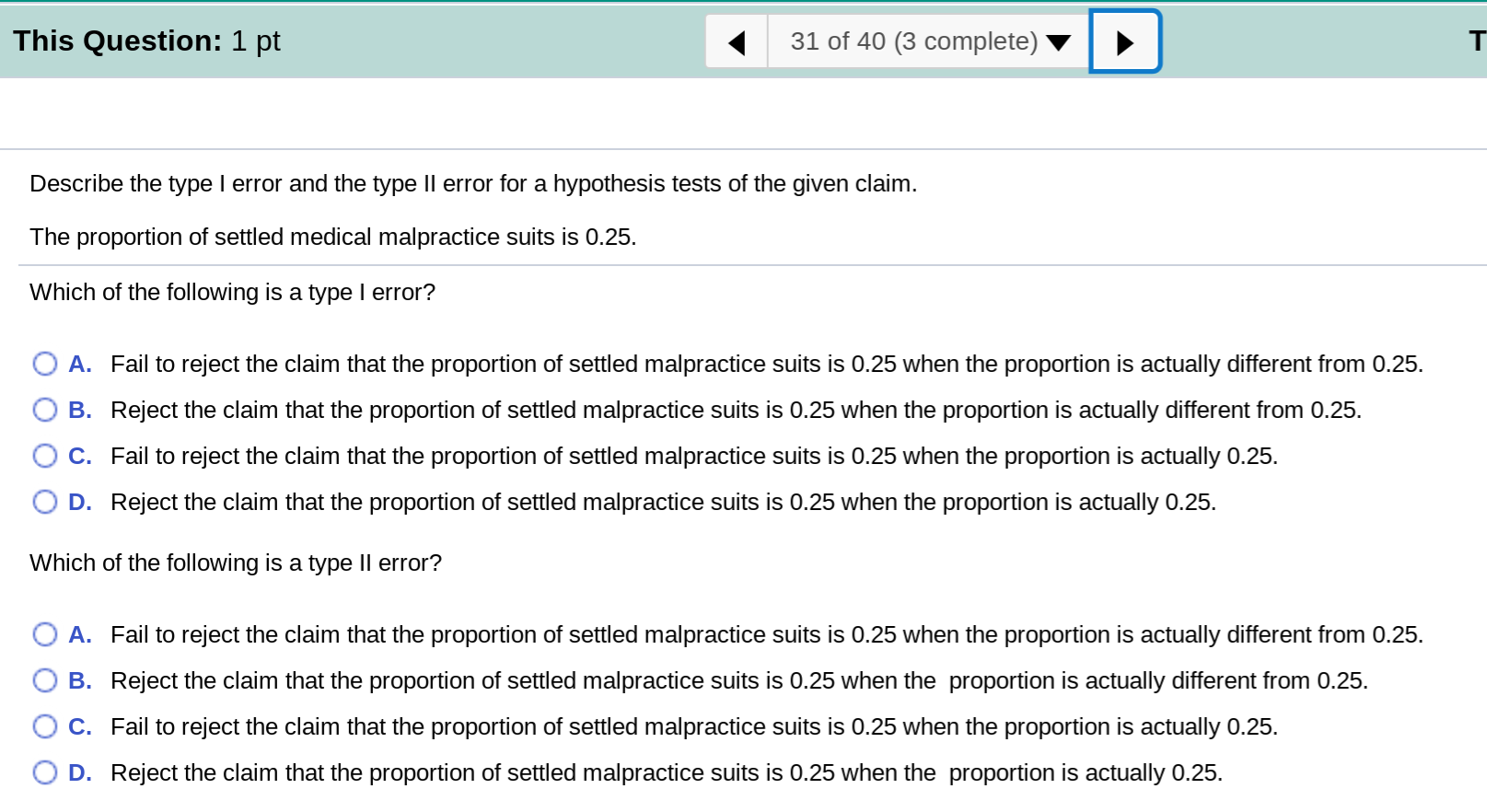1487x812 pixels.
Task: Click type I answer B text about different proportion
Action: pos(736,410)
